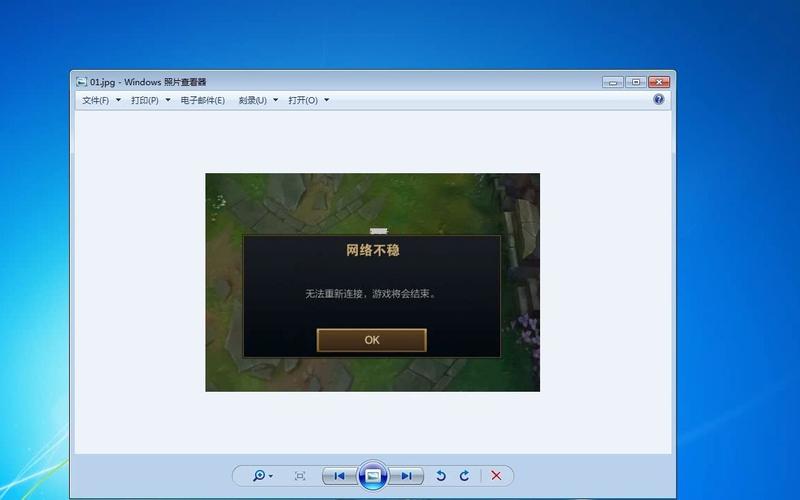Go to the next photo
This screenshot has height=500, width=800.
pyautogui.click(x=406, y=476)
